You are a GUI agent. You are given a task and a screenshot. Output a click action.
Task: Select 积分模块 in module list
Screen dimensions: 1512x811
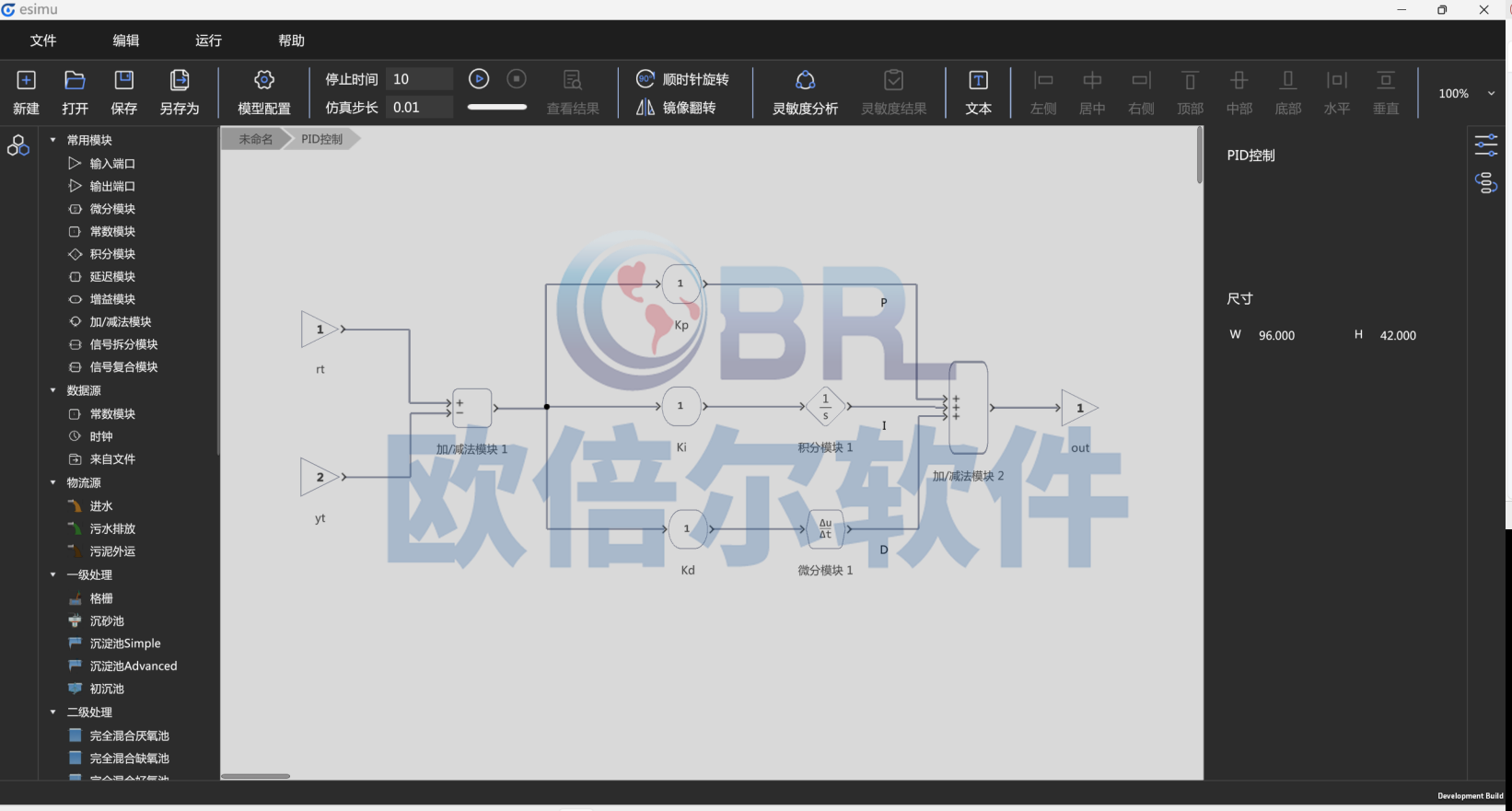click(112, 254)
